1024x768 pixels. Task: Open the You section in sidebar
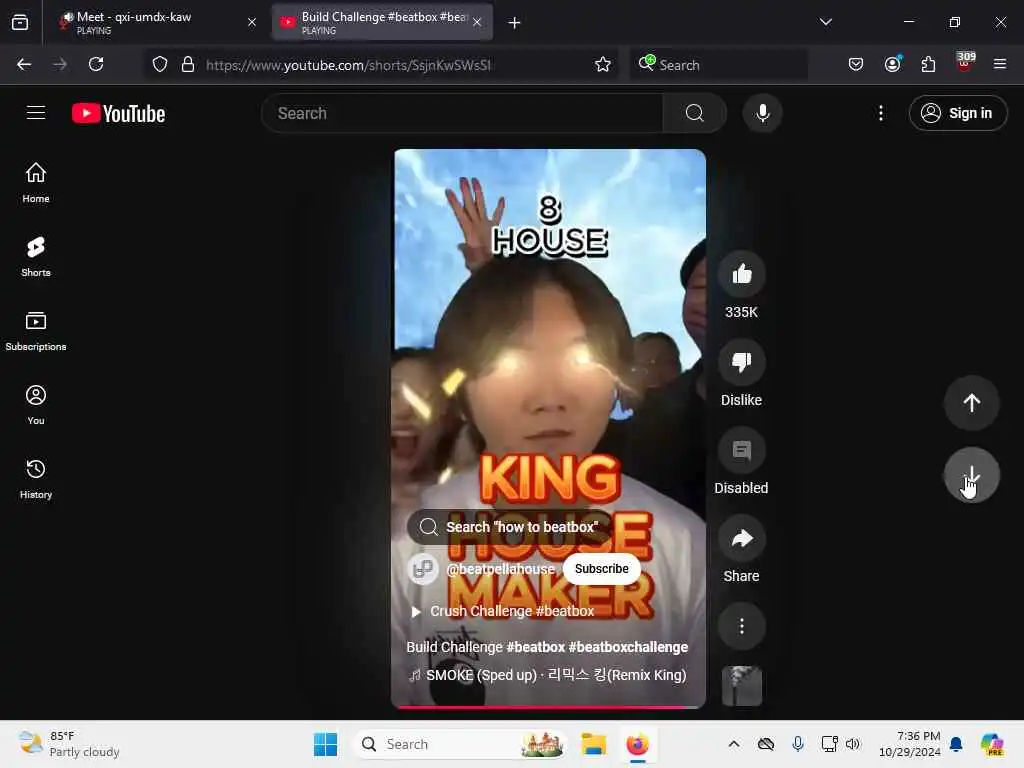(36, 405)
